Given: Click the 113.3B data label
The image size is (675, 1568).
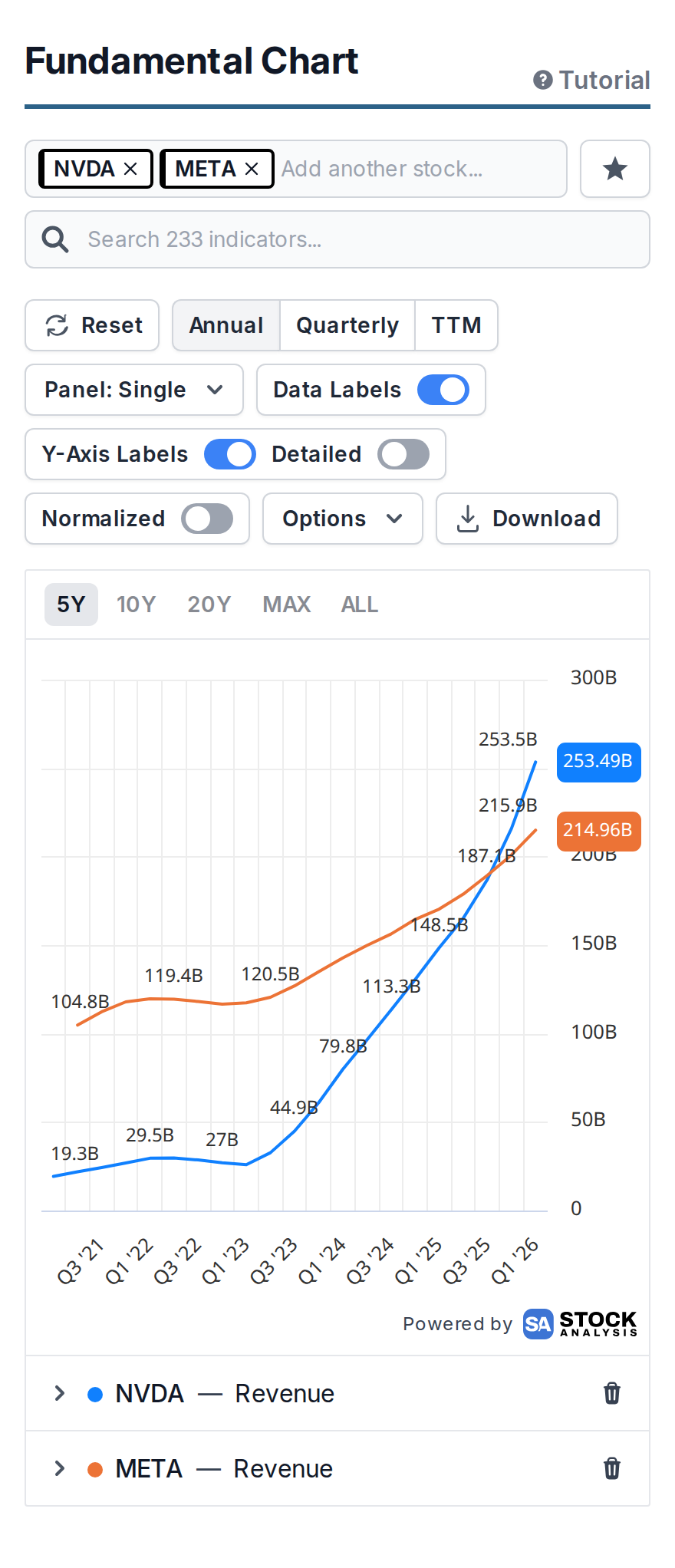Looking at the screenshot, I should [x=391, y=987].
